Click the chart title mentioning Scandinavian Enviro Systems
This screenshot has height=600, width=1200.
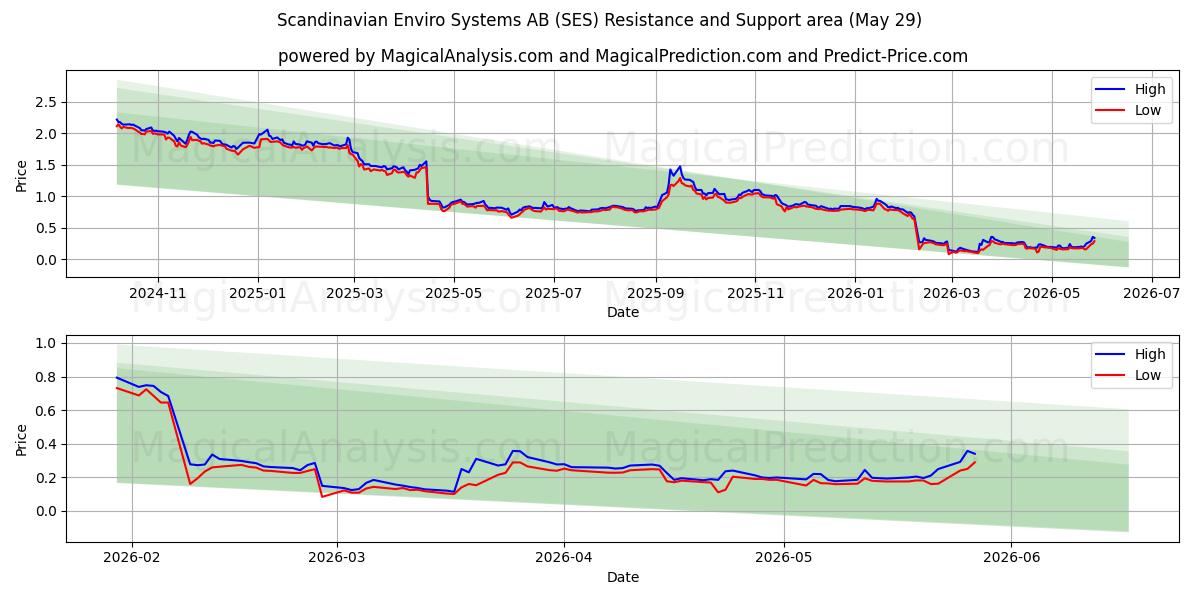(600, 20)
